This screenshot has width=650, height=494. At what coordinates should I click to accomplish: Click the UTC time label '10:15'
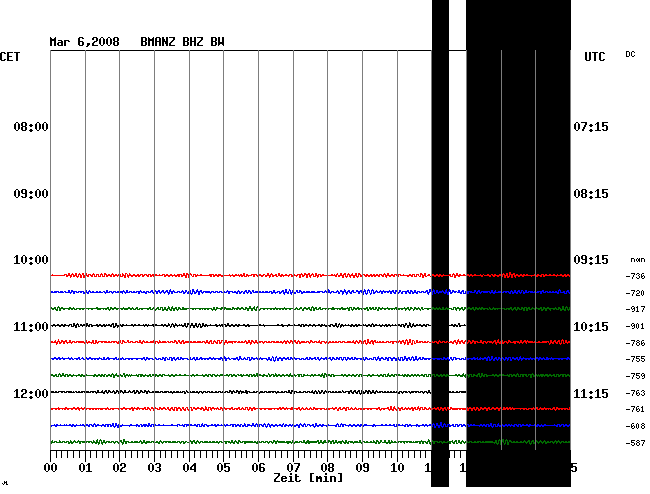pos(591,327)
